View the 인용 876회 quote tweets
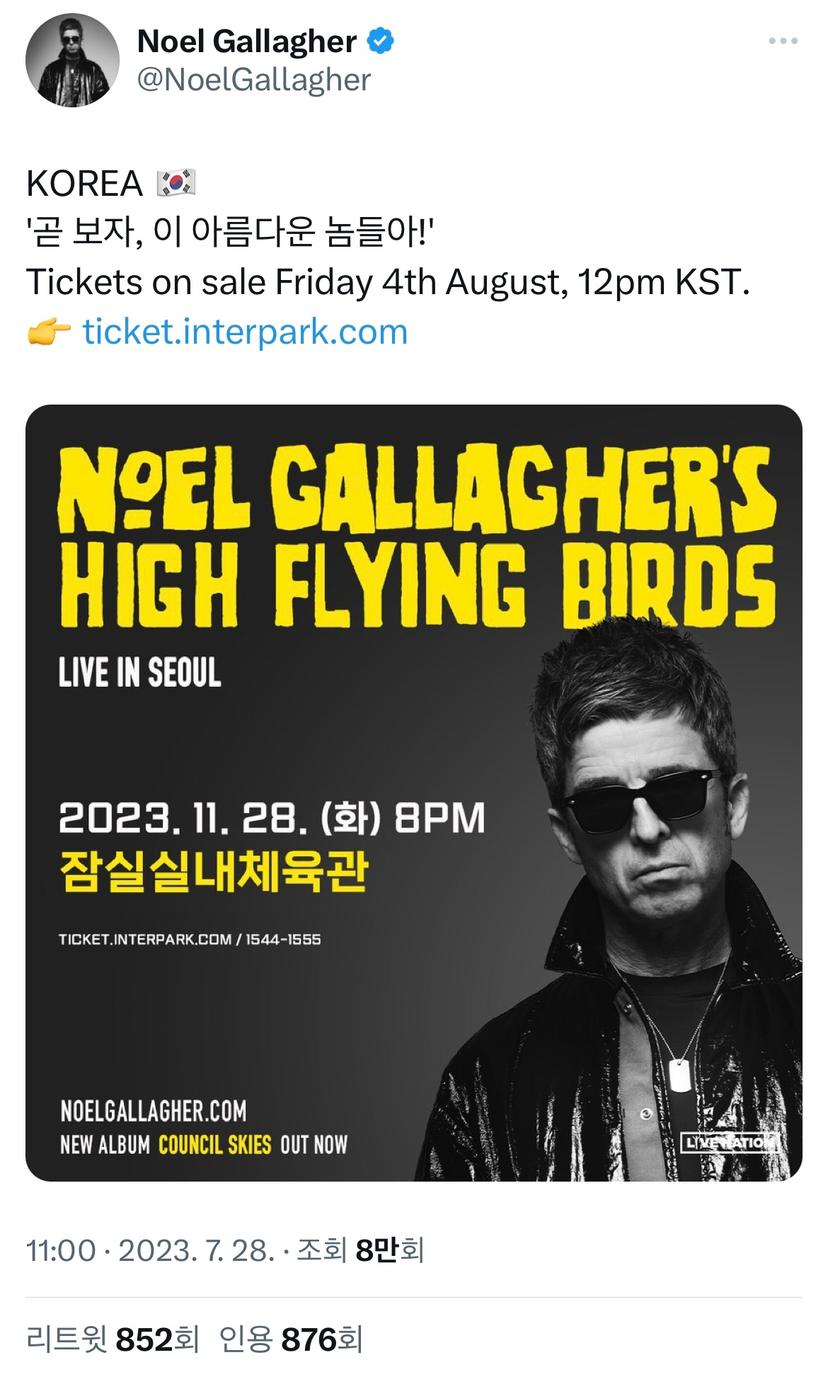828x1376 pixels. click(x=290, y=1338)
